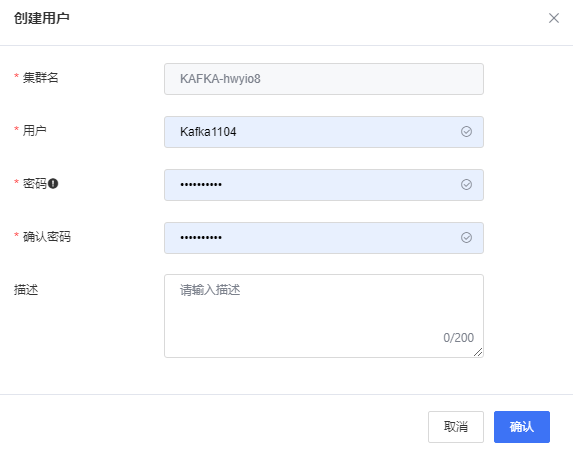
Task: Click into the 请输入描述 textarea
Action: click(x=324, y=316)
